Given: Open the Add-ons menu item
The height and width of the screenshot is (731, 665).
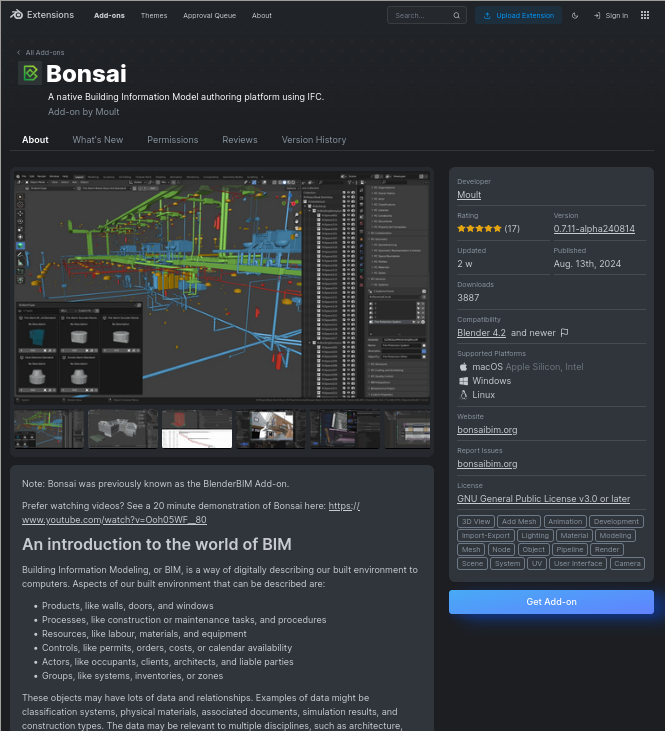Looking at the screenshot, I should pyautogui.click(x=109, y=15).
